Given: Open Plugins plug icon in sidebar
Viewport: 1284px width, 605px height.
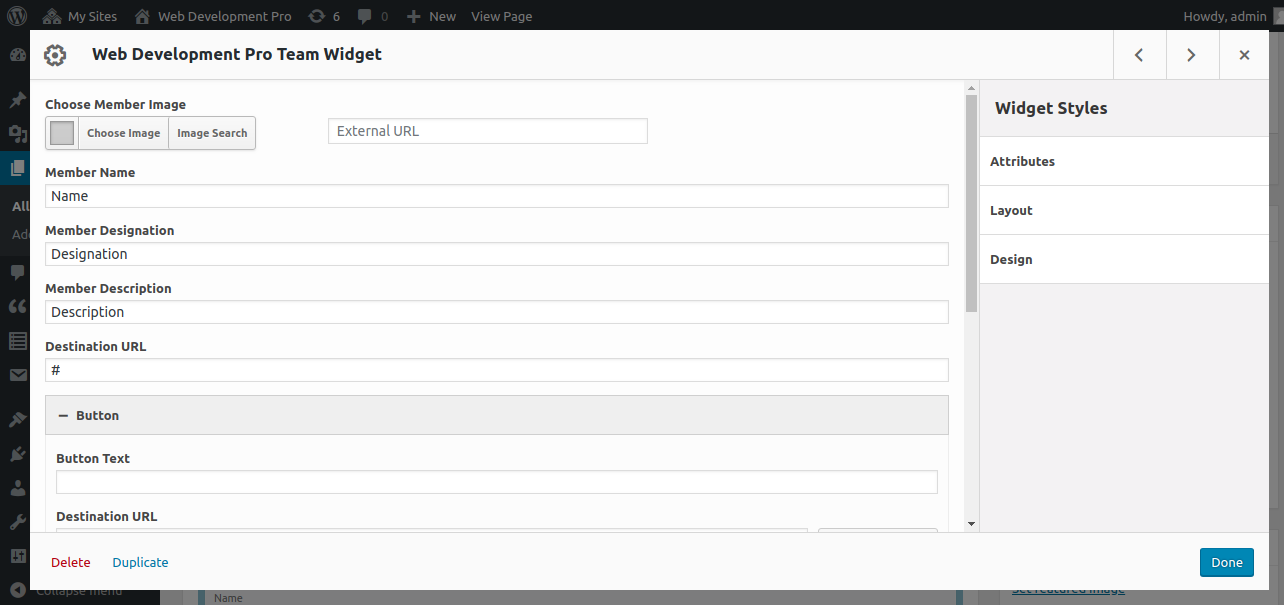Looking at the screenshot, I should pyautogui.click(x=17, y=453).
